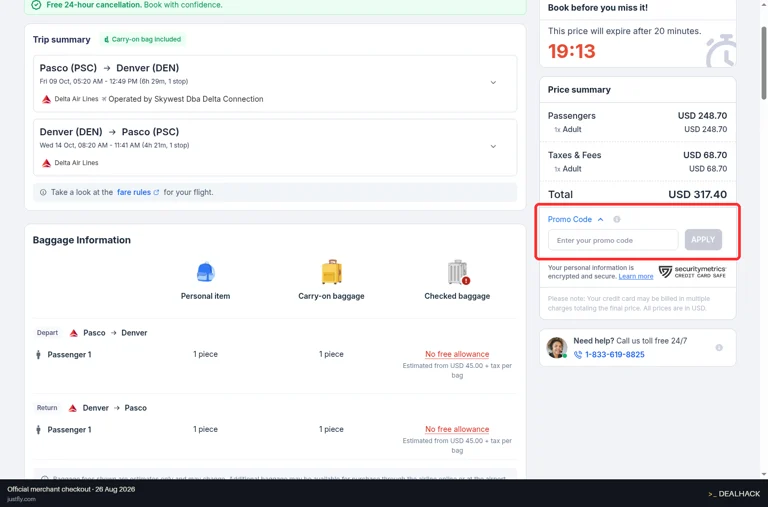Viewport: 768px width, 507px height.
Task: Expand the Denver to Pasco flight details
Action: tap(493, 146)
